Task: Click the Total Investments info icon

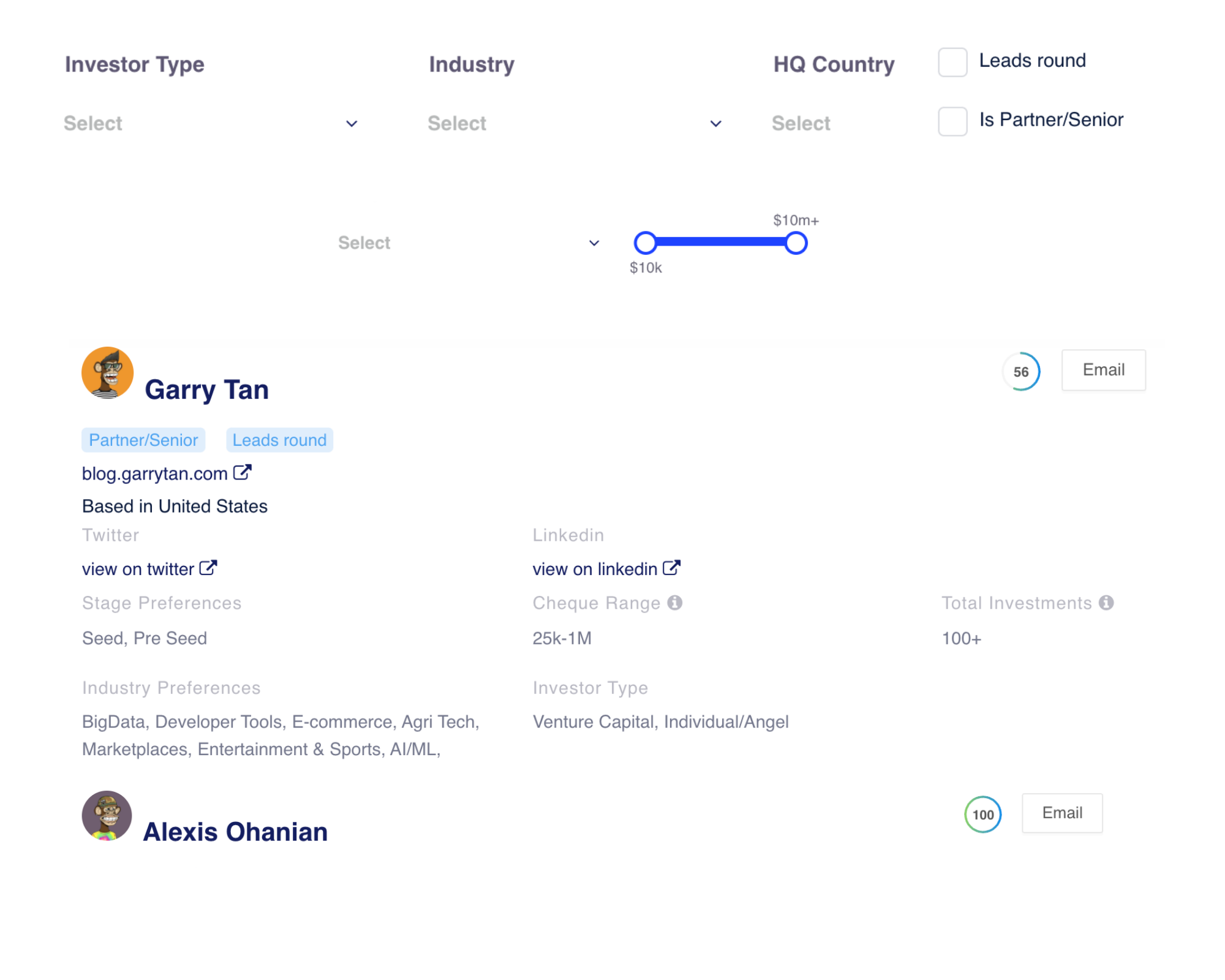Action: point(1106,603)
